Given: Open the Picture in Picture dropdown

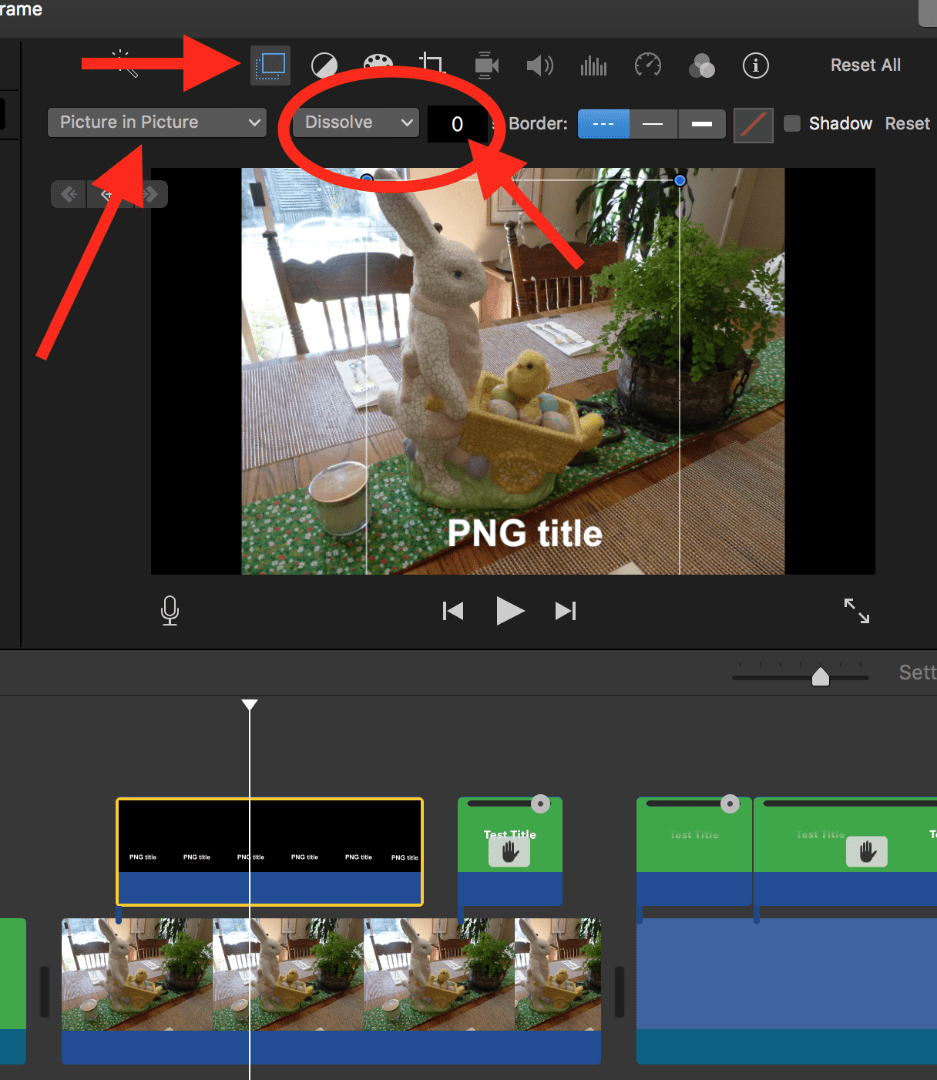Looking at the screenshot, I should (x=156, y=122).
